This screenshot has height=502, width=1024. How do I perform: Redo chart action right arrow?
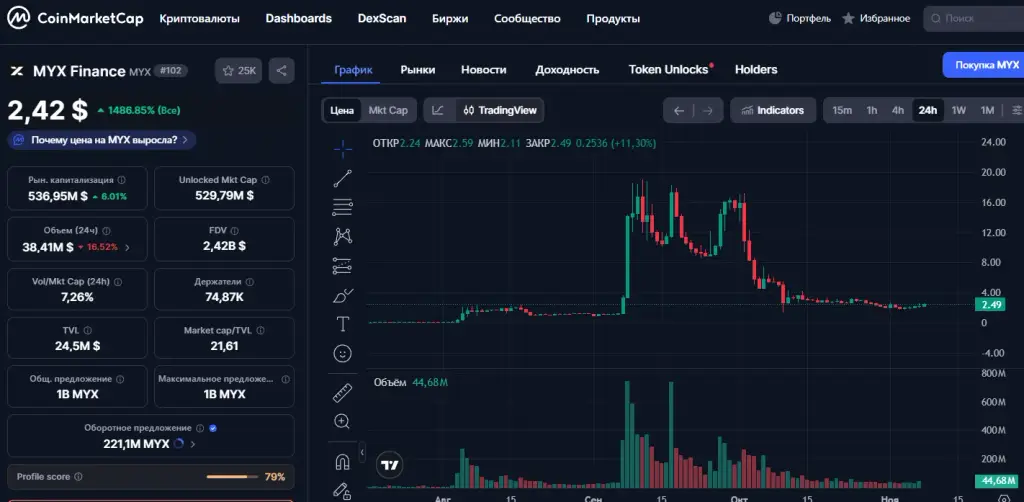(x=707, y=110)
